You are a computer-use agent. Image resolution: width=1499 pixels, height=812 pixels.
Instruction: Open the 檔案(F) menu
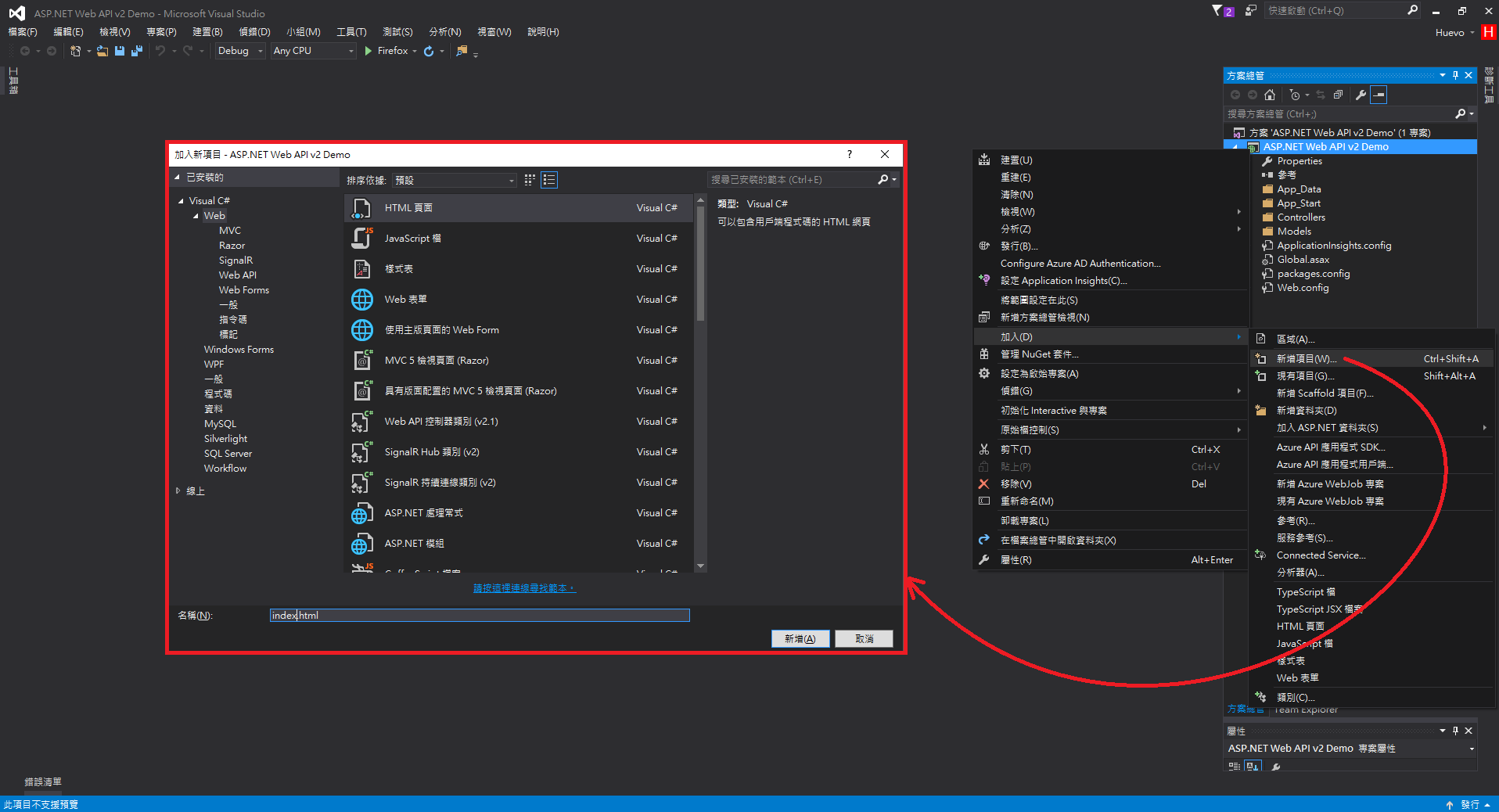(23, 32)
